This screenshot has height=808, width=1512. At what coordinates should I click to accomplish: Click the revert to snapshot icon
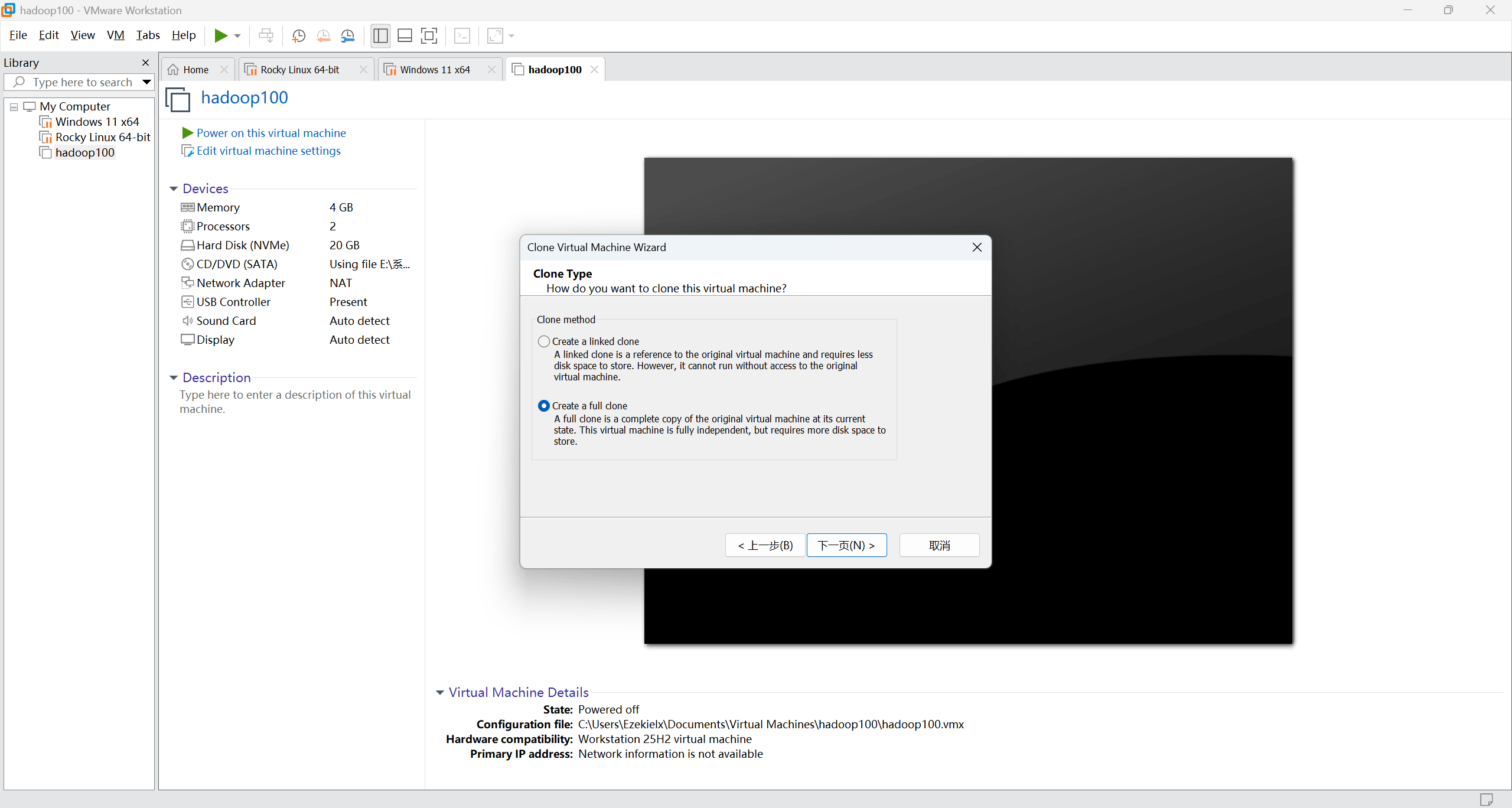[323, 36]
